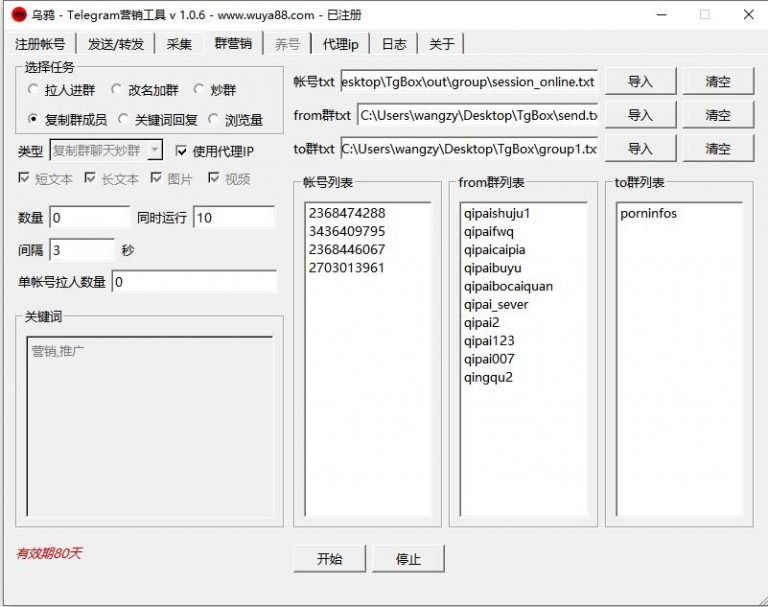Select qipai_sever in from群列表
Viewport: 768px width, 607px height.
(x=496, y=304)
